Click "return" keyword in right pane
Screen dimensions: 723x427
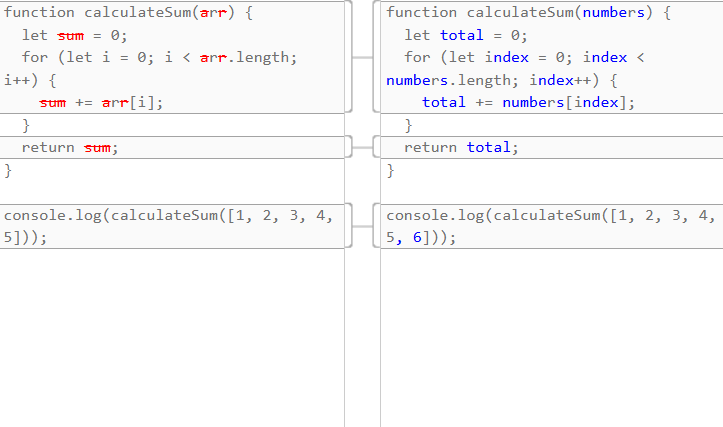[430, 148]
